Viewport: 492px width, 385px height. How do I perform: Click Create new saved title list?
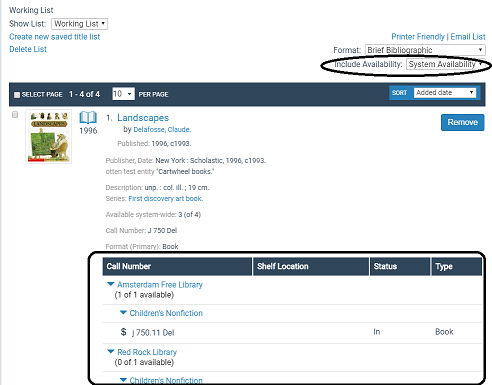(x=55, y=37)
